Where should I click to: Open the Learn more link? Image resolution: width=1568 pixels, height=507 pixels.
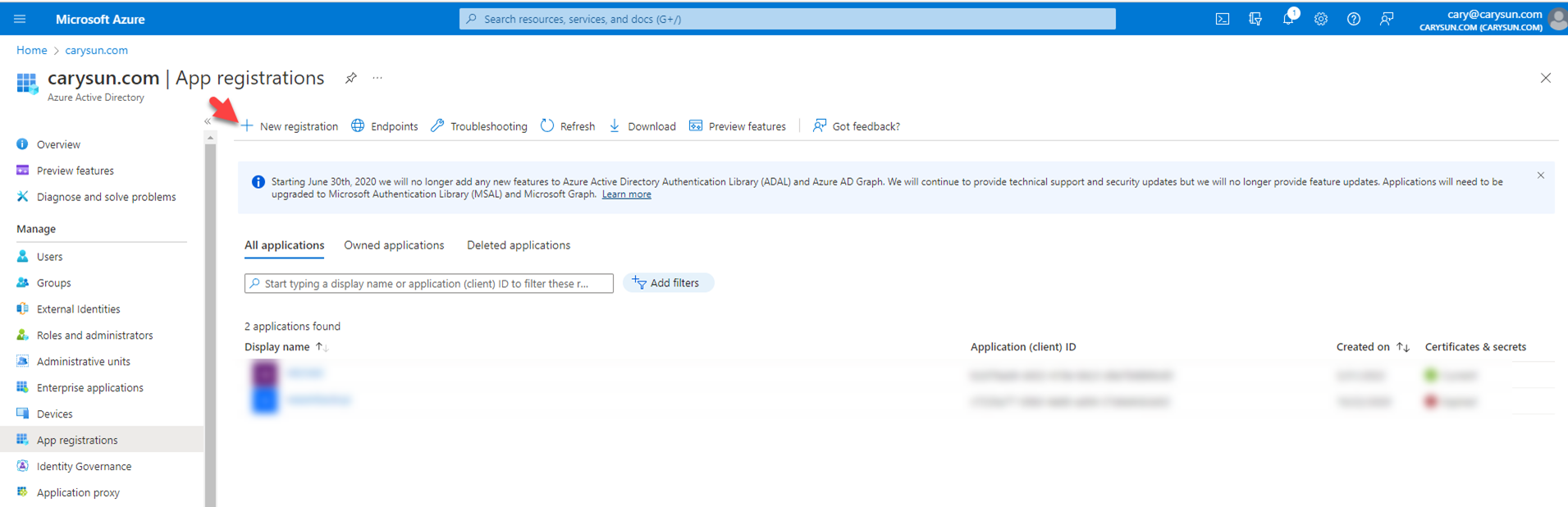click(x=626, y=194)
